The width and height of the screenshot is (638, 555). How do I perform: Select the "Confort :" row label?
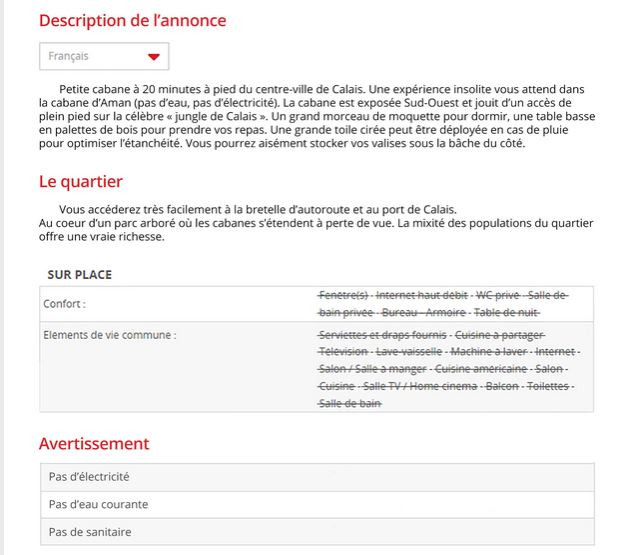pos(65,303)
